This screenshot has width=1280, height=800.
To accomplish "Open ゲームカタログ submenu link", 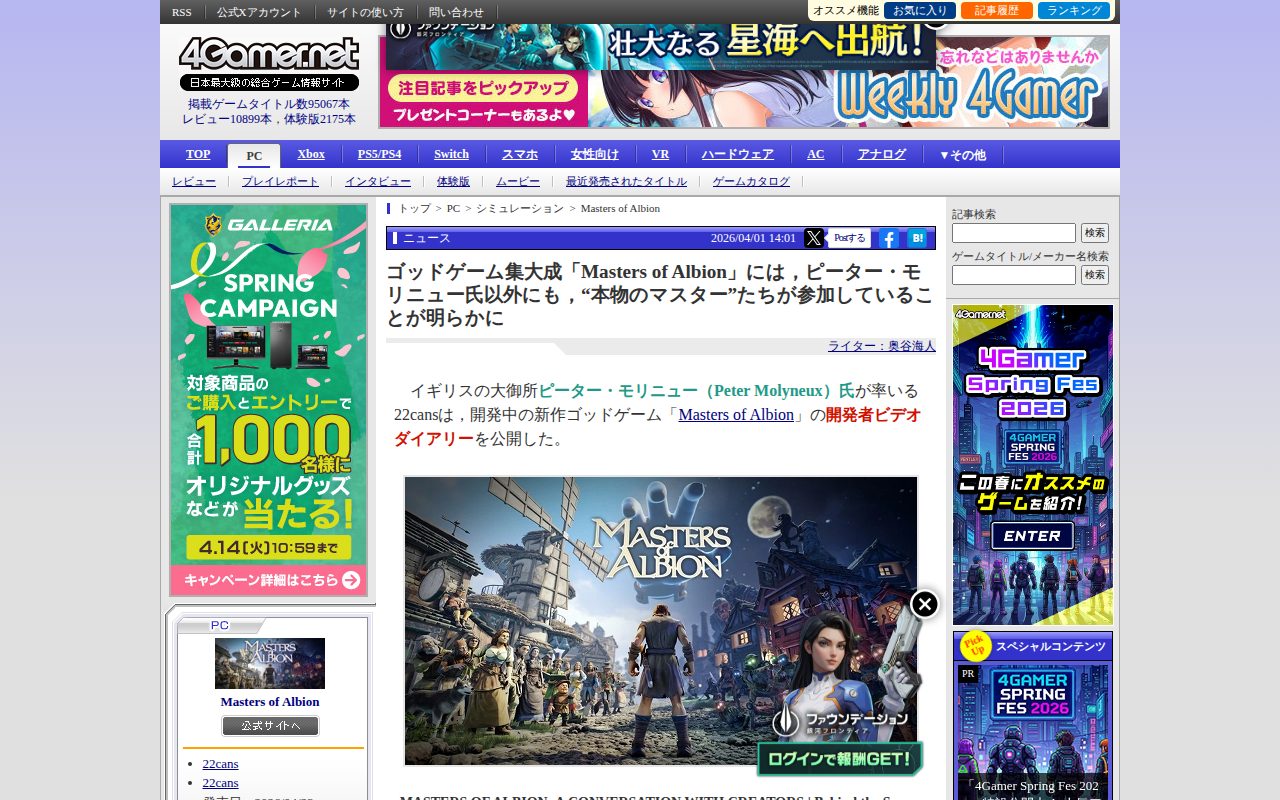I will coord(751,181).
